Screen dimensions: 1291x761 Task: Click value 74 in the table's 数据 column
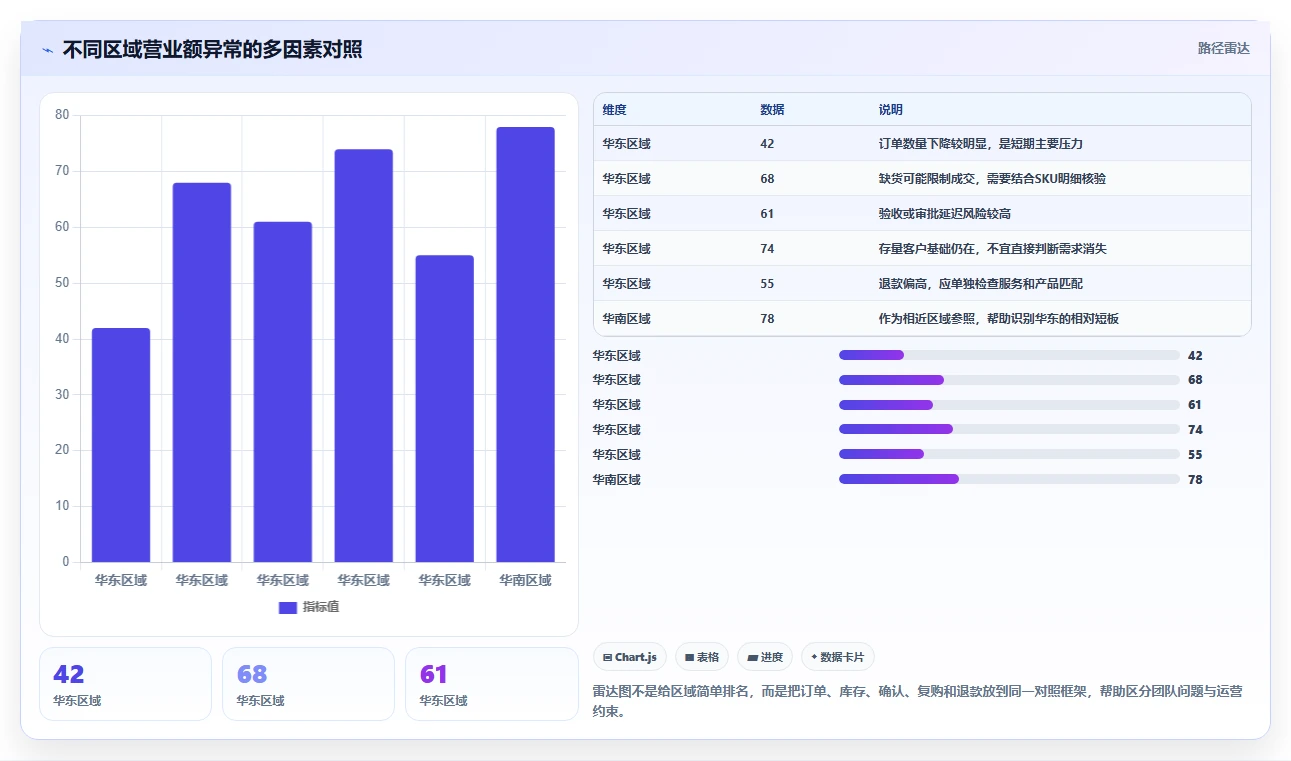(x=767, y=249)
